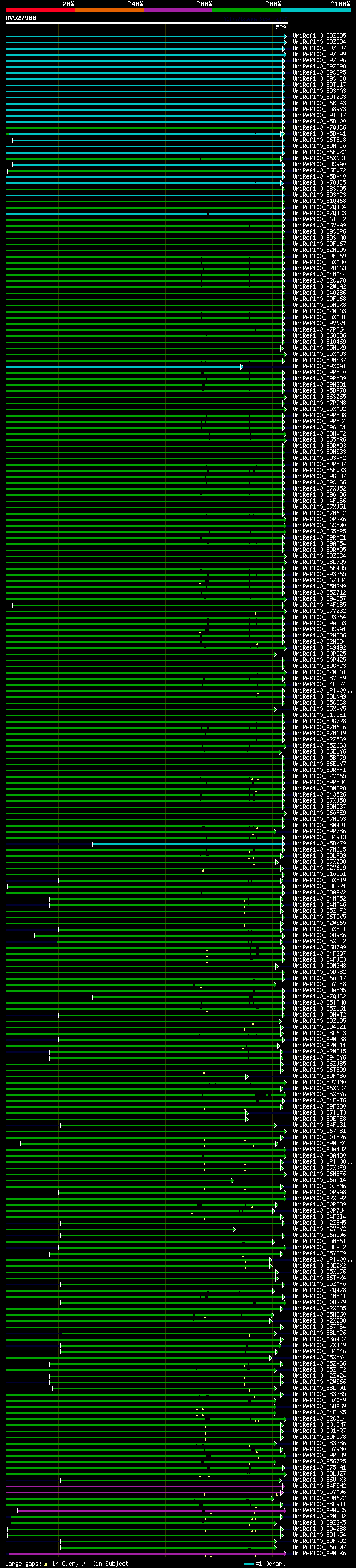
Task: Click the UniRef100_Q7XZD0 label
Action: click(319, 862)
